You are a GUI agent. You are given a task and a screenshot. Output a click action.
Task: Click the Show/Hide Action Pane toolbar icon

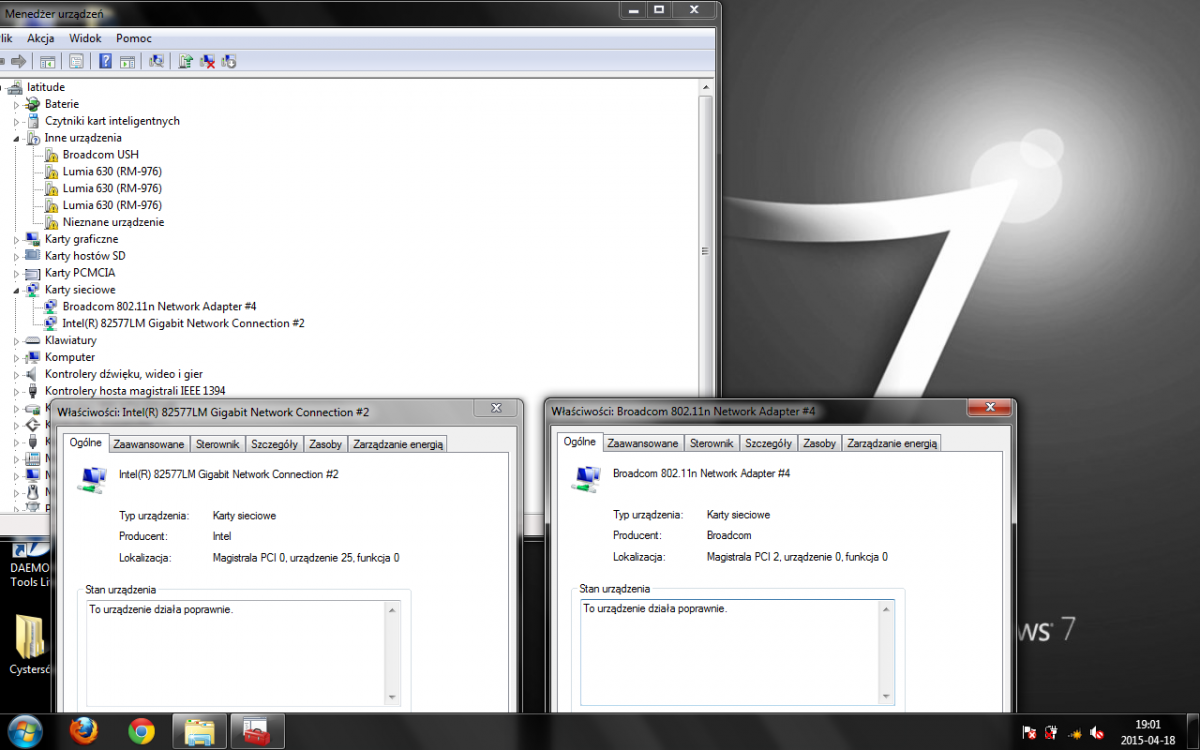[x=127, y=61]
